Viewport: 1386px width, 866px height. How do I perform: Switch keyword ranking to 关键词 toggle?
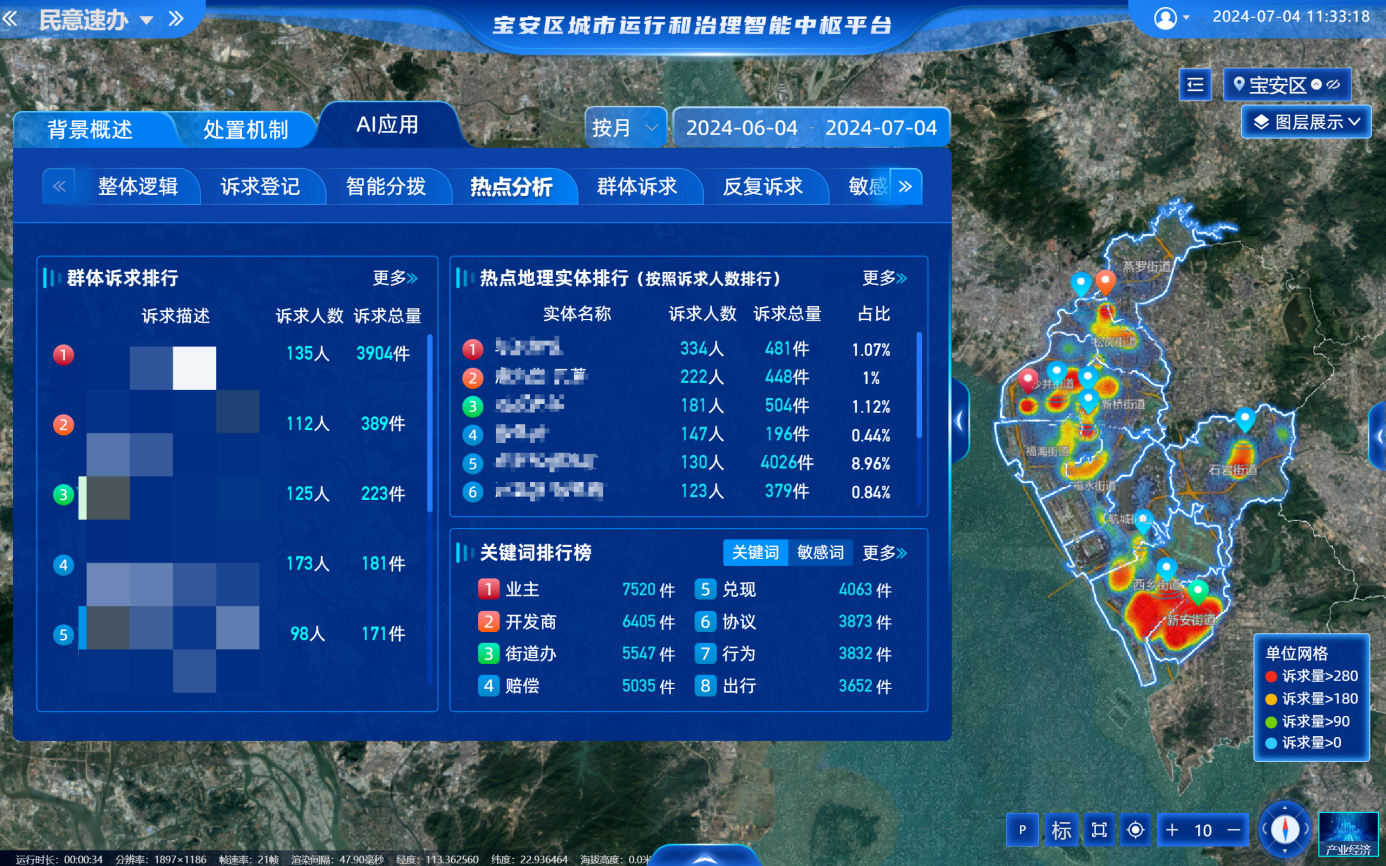(755, 552)
